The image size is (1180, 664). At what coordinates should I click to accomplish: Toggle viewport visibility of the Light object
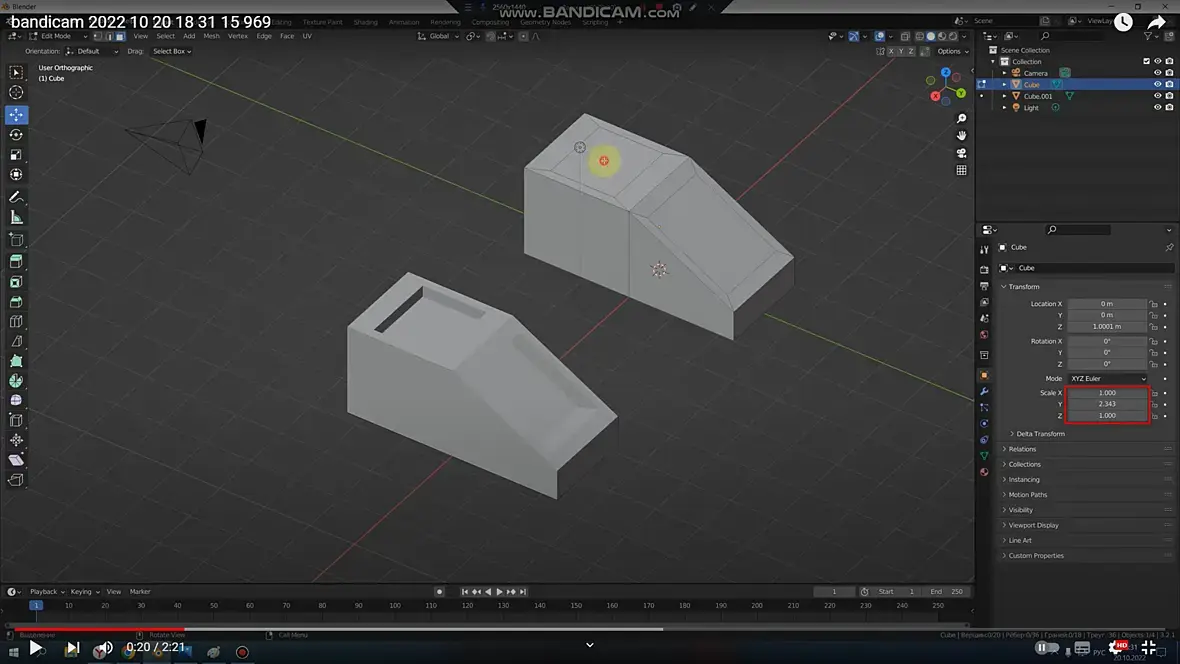pos(1158,108)
